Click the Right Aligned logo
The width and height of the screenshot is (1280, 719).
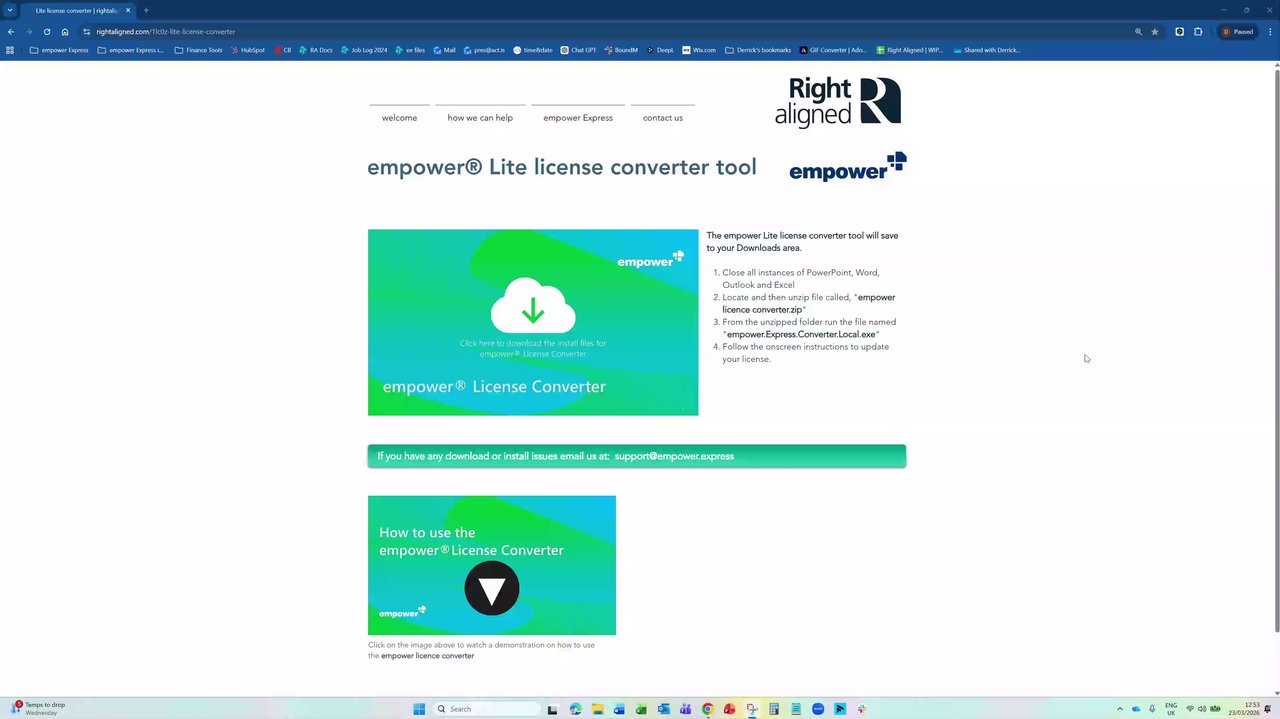(838, 103)
